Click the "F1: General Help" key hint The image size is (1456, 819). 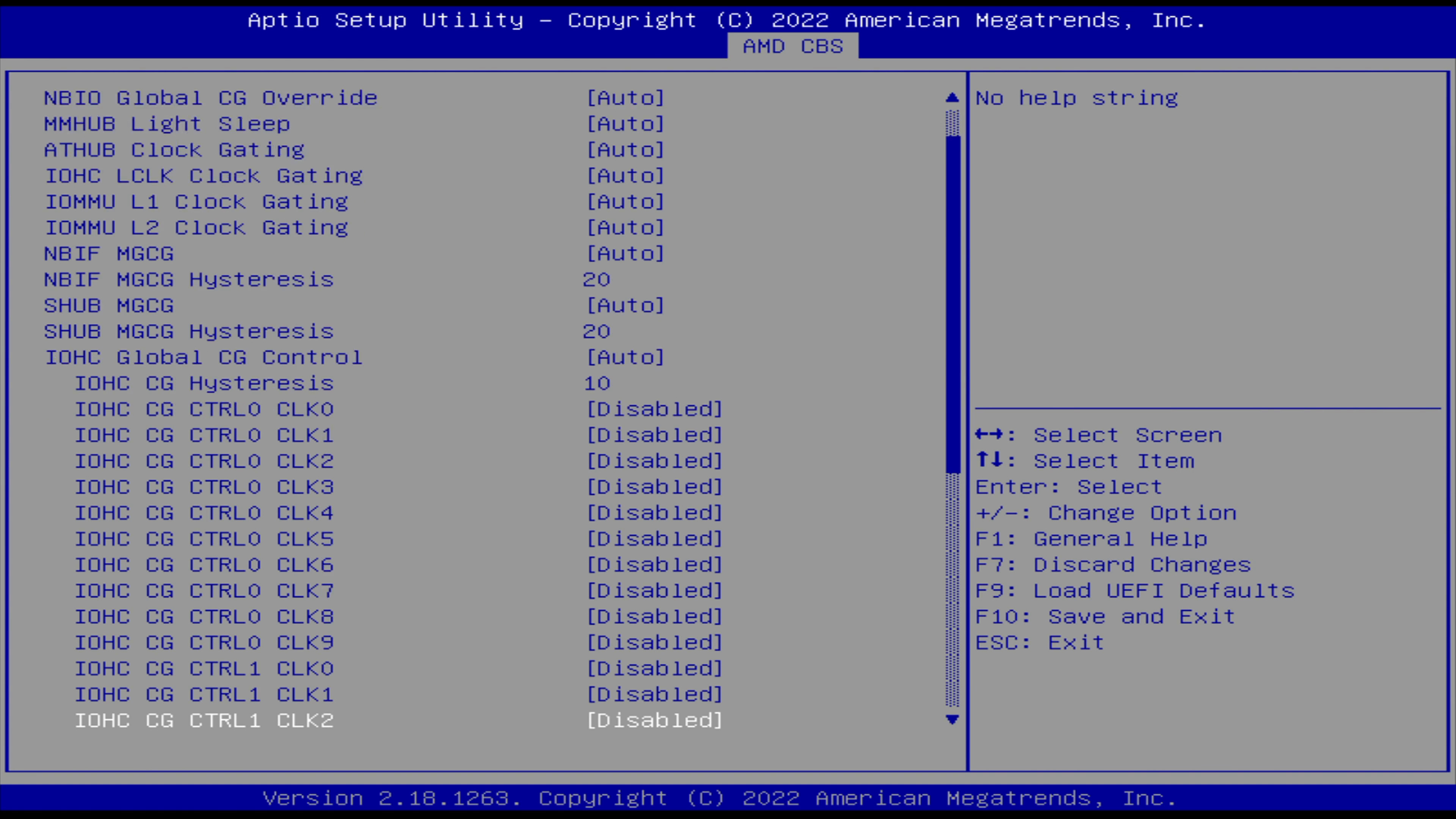[1092, 539]
